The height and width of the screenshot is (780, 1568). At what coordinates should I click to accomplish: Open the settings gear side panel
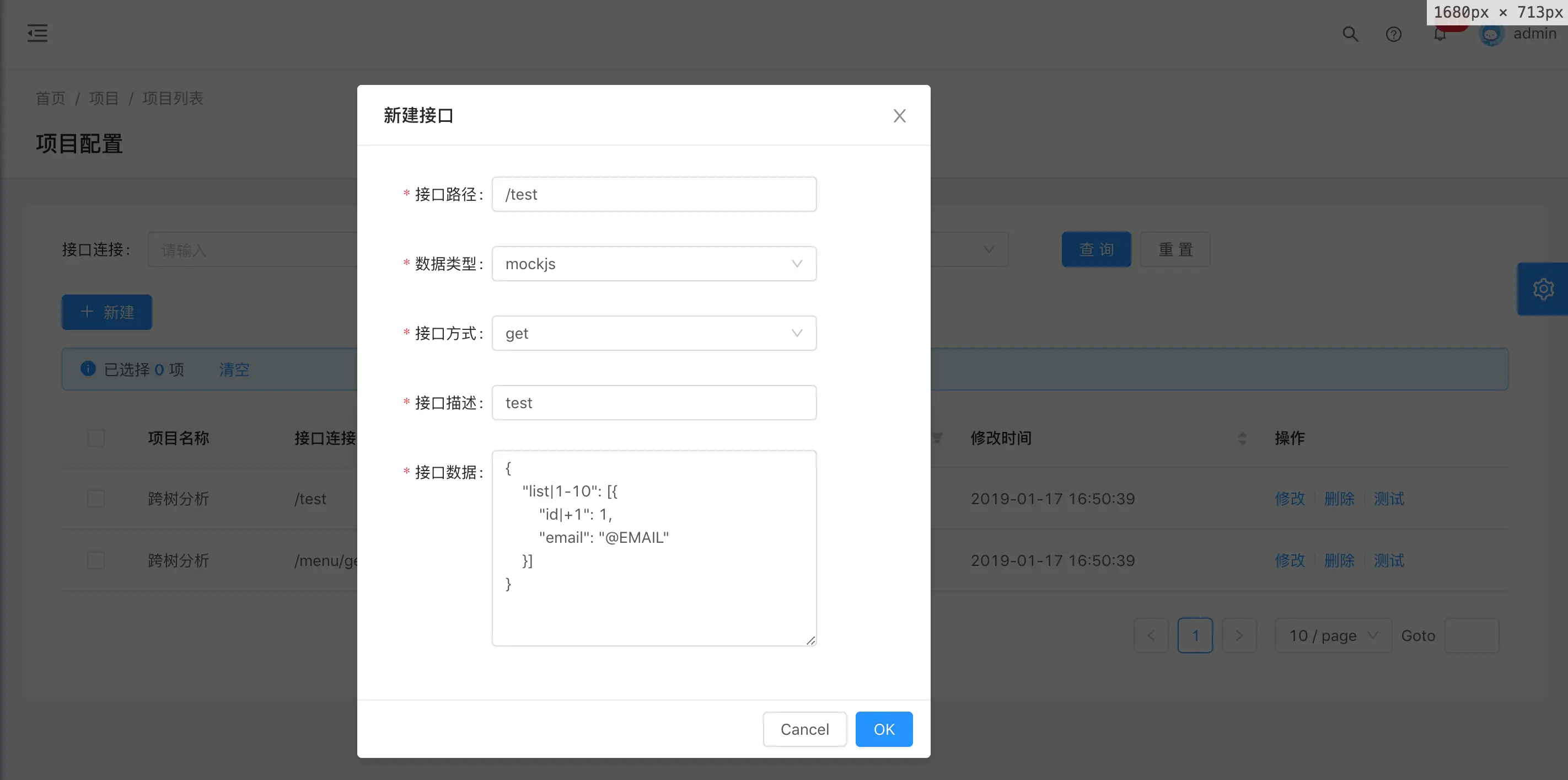click(1543, 289)
